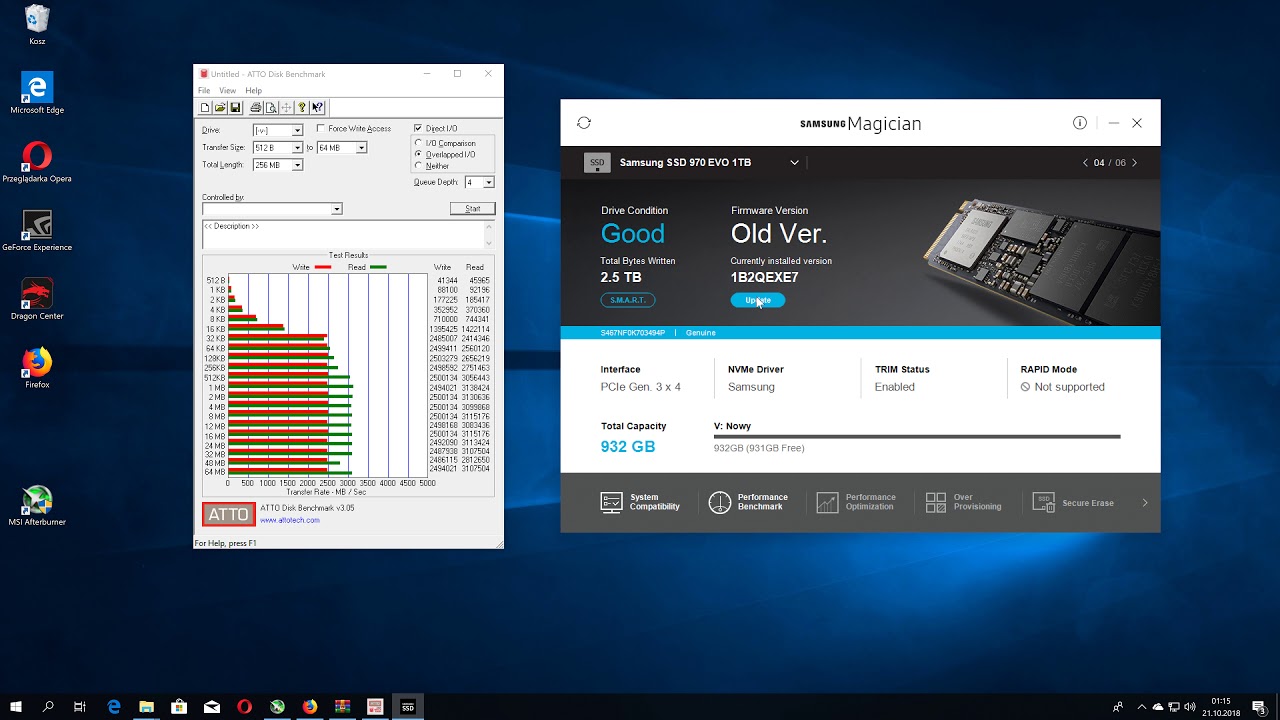Open the Recycle Bin (Kosz) desktop icon
Screen dimensions: 1280x720
37,25
